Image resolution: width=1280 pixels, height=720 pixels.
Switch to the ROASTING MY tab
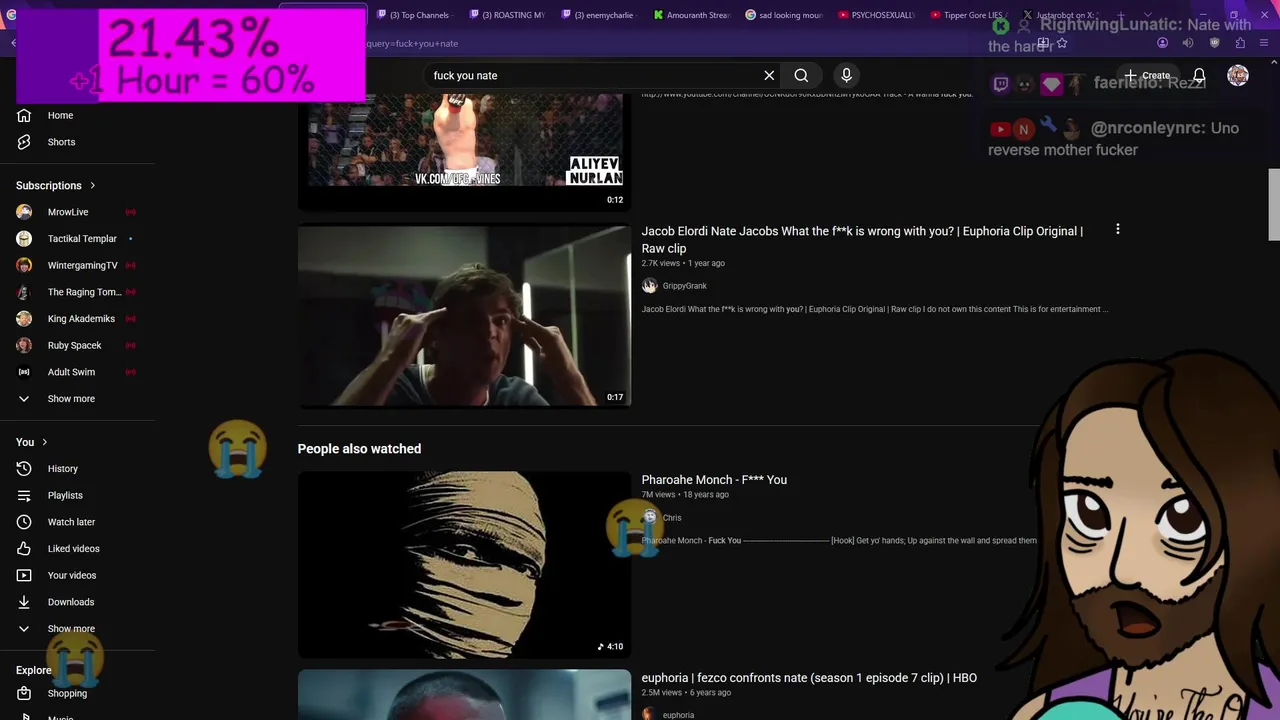pos(505,15)
